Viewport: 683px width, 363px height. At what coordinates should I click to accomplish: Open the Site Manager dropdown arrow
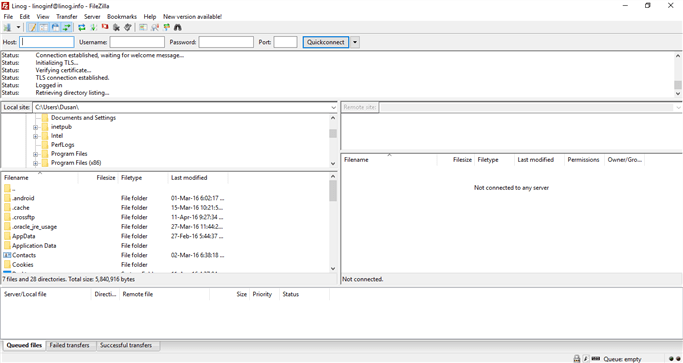18,27
